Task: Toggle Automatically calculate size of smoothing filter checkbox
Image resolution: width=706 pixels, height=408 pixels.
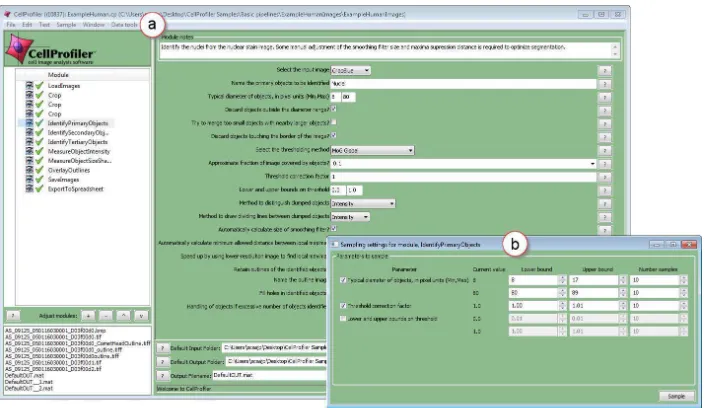Action: tap(334, 229)
